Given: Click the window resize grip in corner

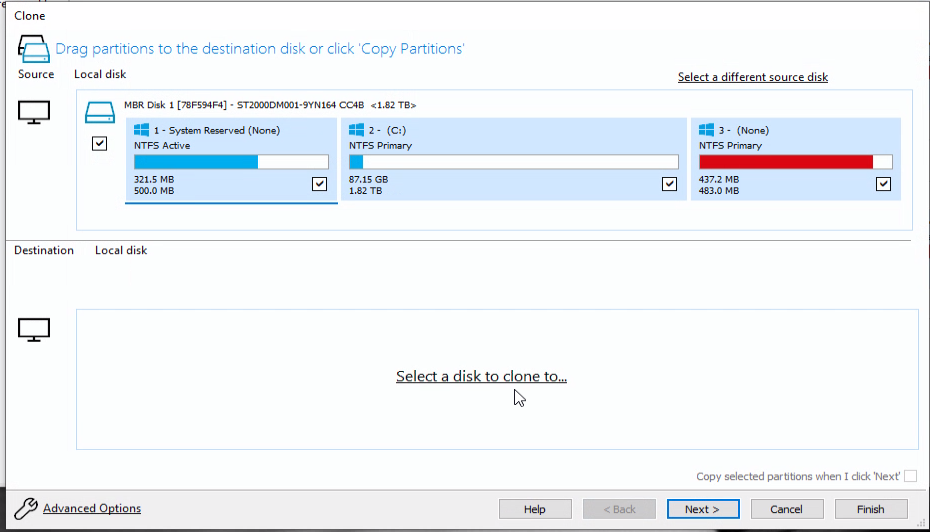Looking at the screenshot, I should (x=921, y=523).
